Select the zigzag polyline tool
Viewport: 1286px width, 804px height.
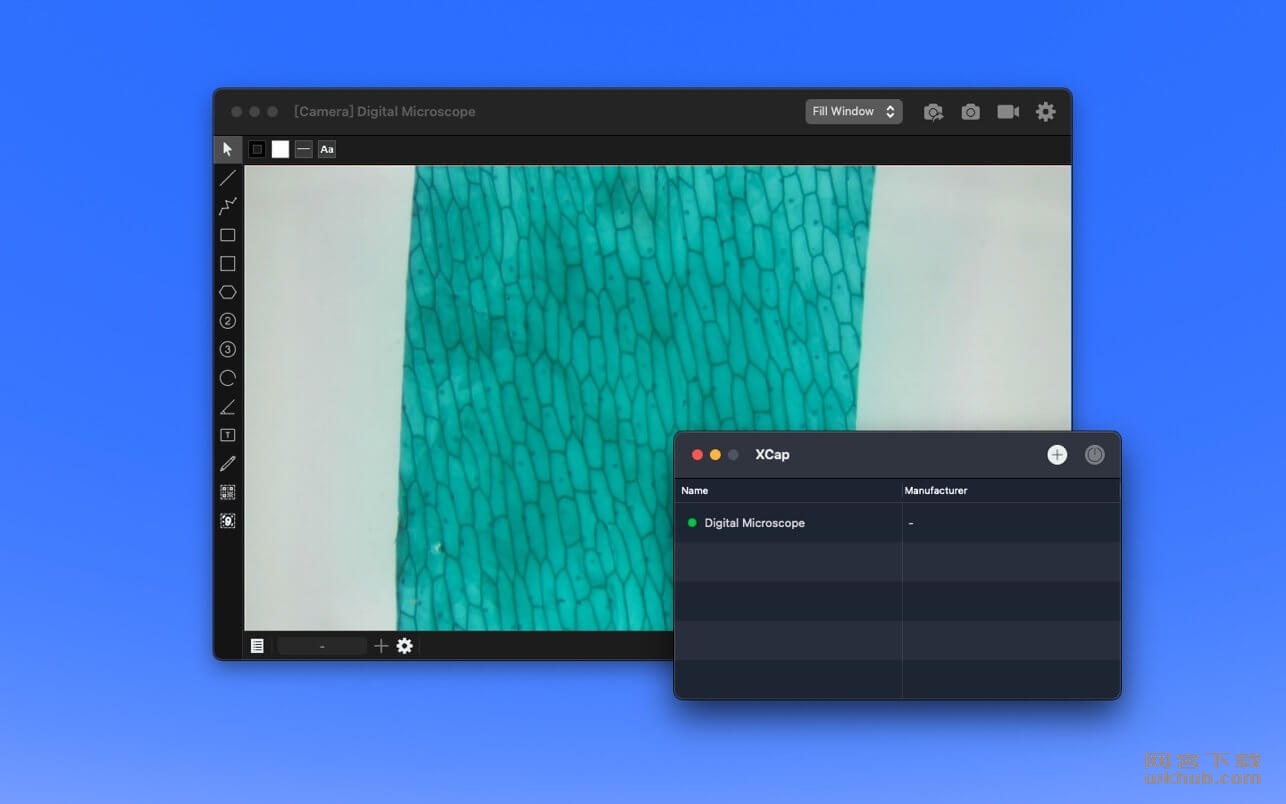click(228, 206)
